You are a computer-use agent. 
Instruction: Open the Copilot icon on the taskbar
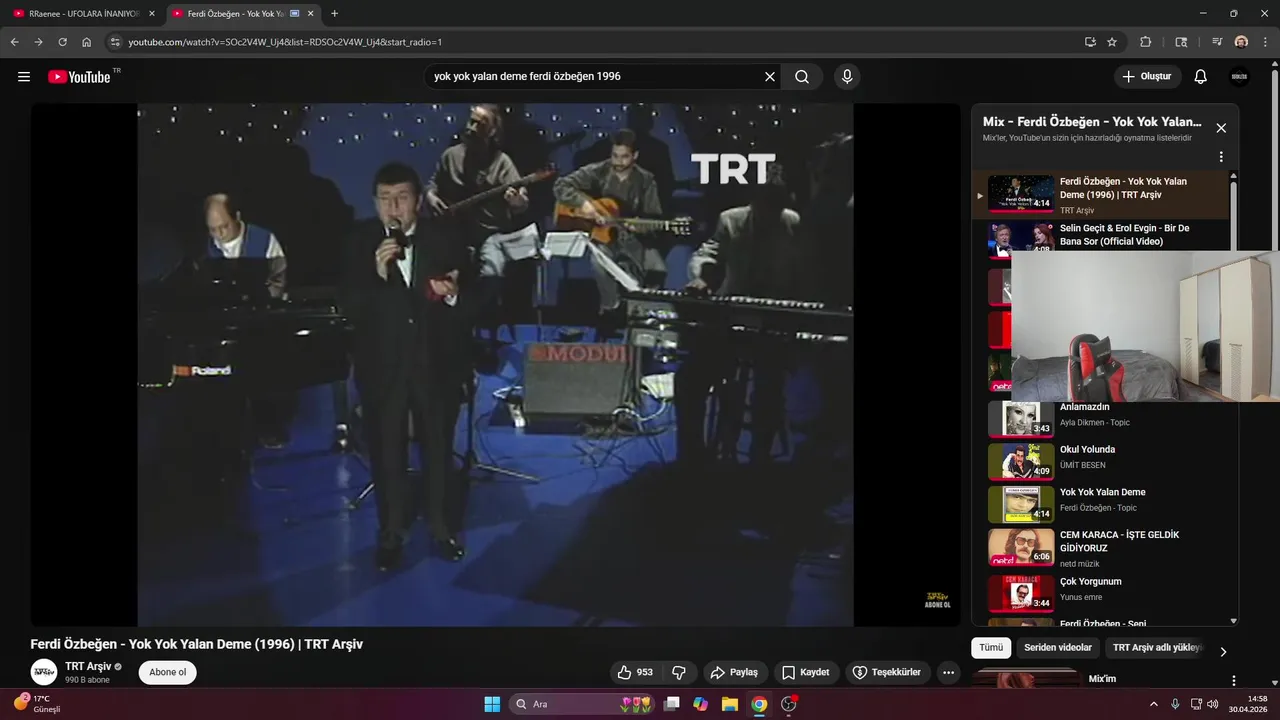point(701,704)
